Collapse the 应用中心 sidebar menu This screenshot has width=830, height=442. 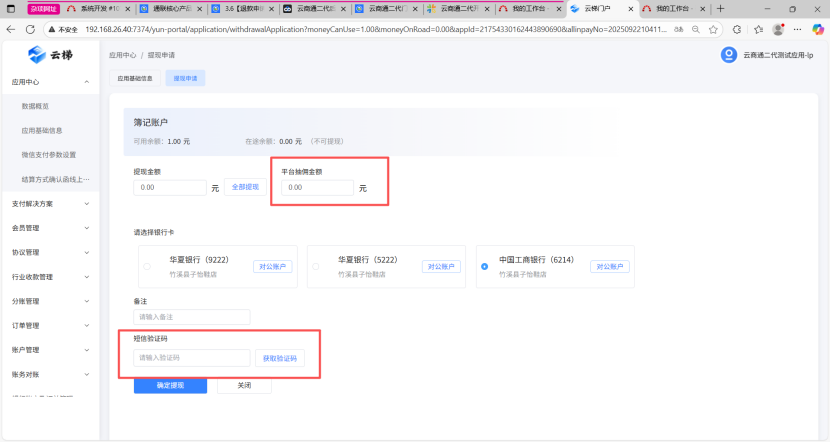tap(87, 81)
